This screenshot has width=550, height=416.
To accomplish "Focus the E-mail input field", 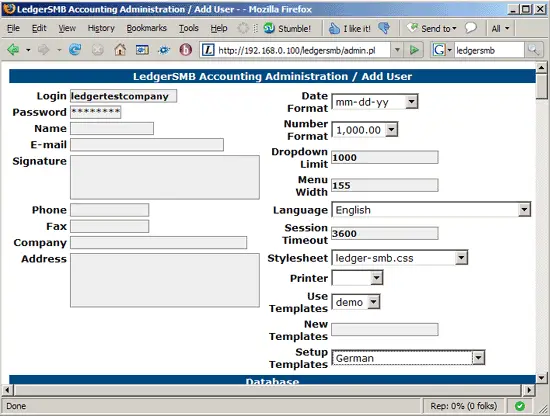I will [x=147, y=145].
